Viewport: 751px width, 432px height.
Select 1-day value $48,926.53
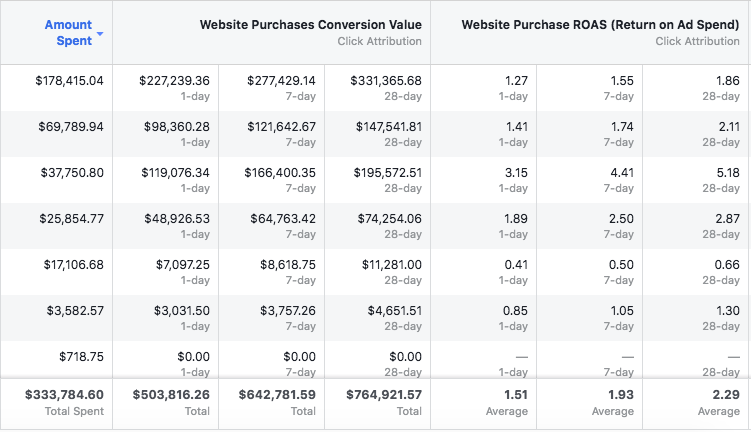(177, 218)
